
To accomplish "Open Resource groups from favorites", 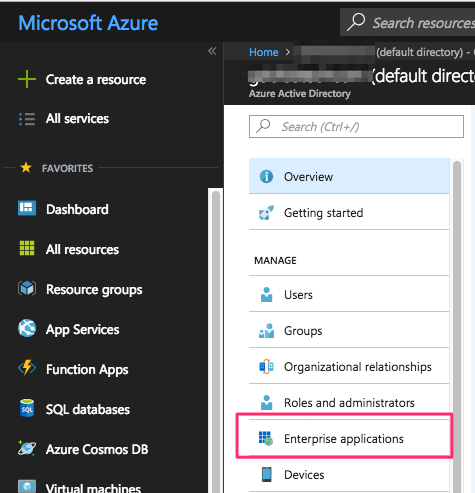I will tap(94, 290).
